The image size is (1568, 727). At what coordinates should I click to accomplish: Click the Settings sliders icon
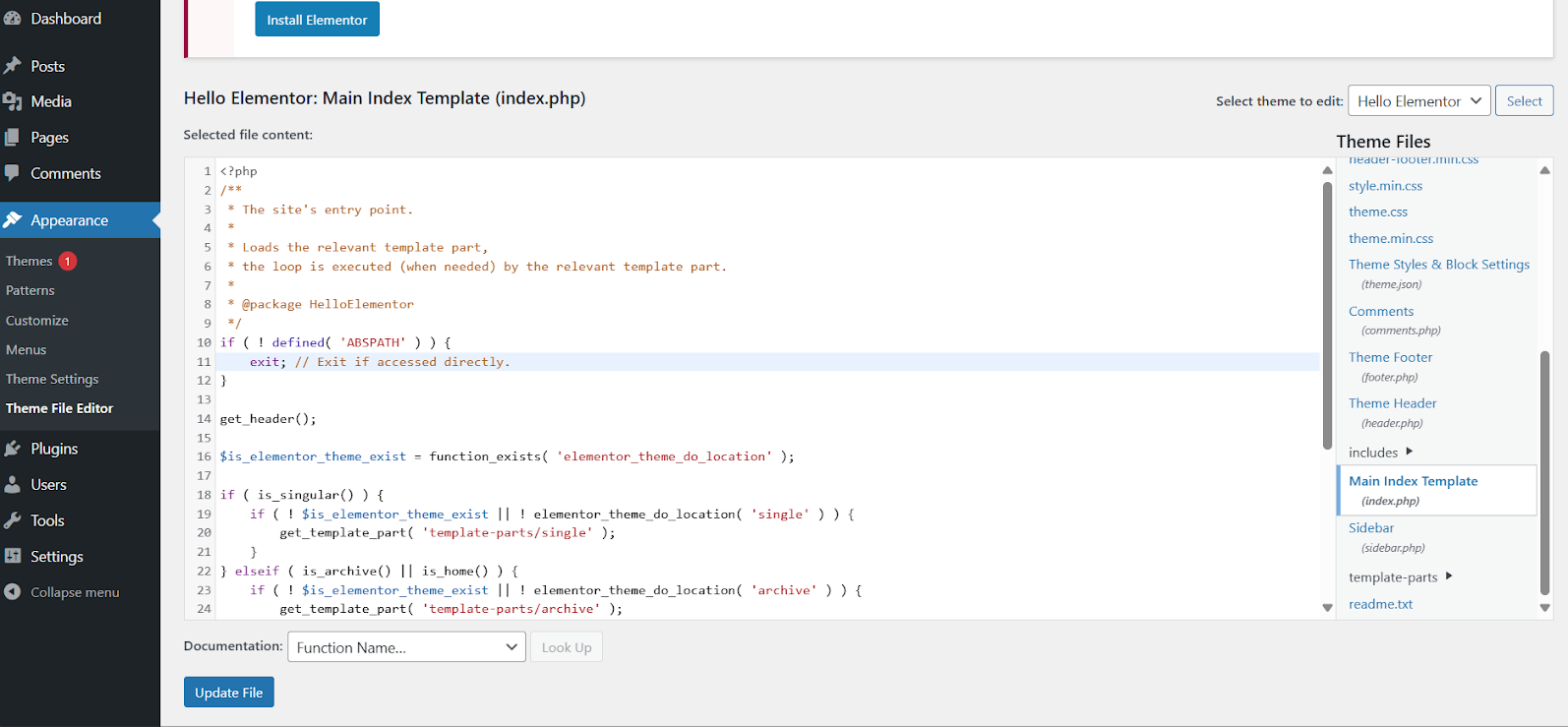coord(13,556)
